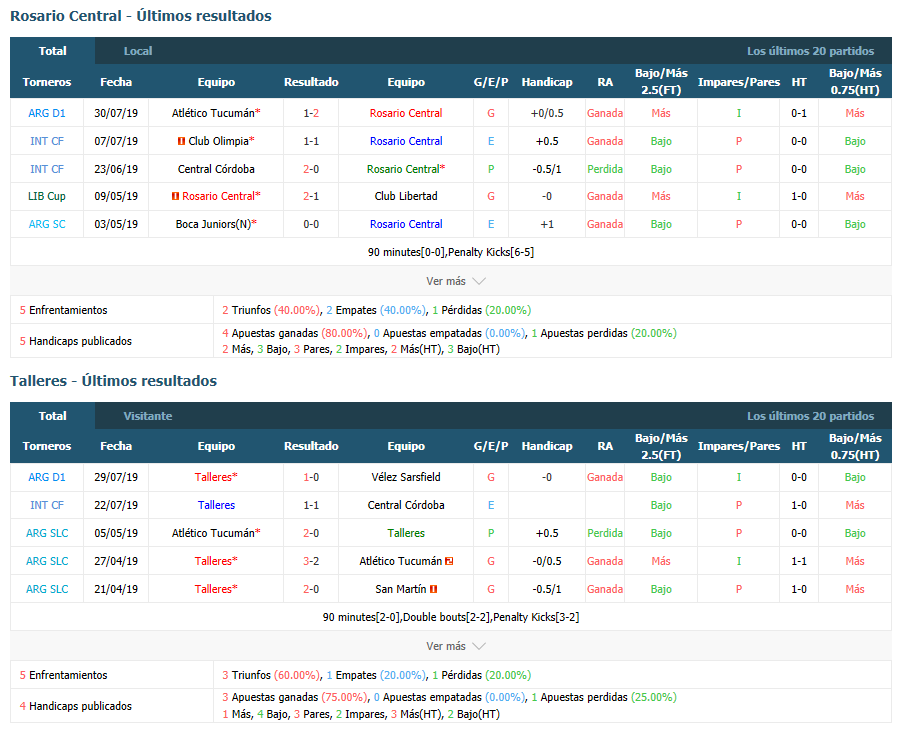Click blue Talleres name in 22/07/19 row

[216, 506]
